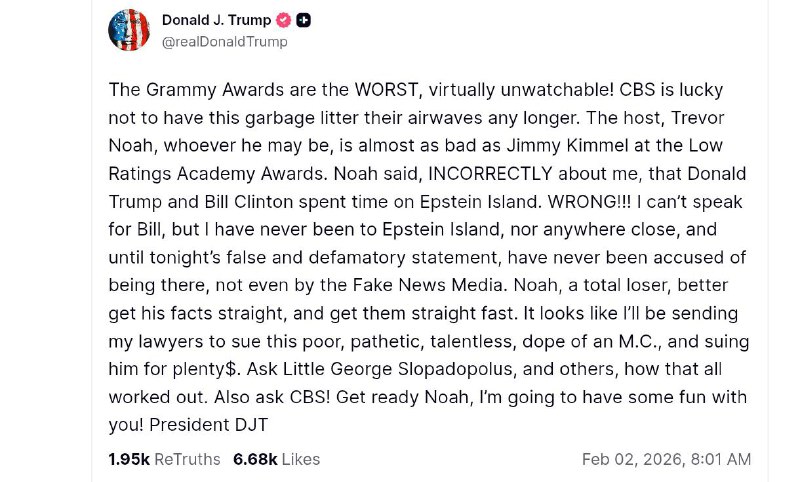Screen dimensions: 800x482
Task: Click the black plus badge icon
Action: coord(304,20)
